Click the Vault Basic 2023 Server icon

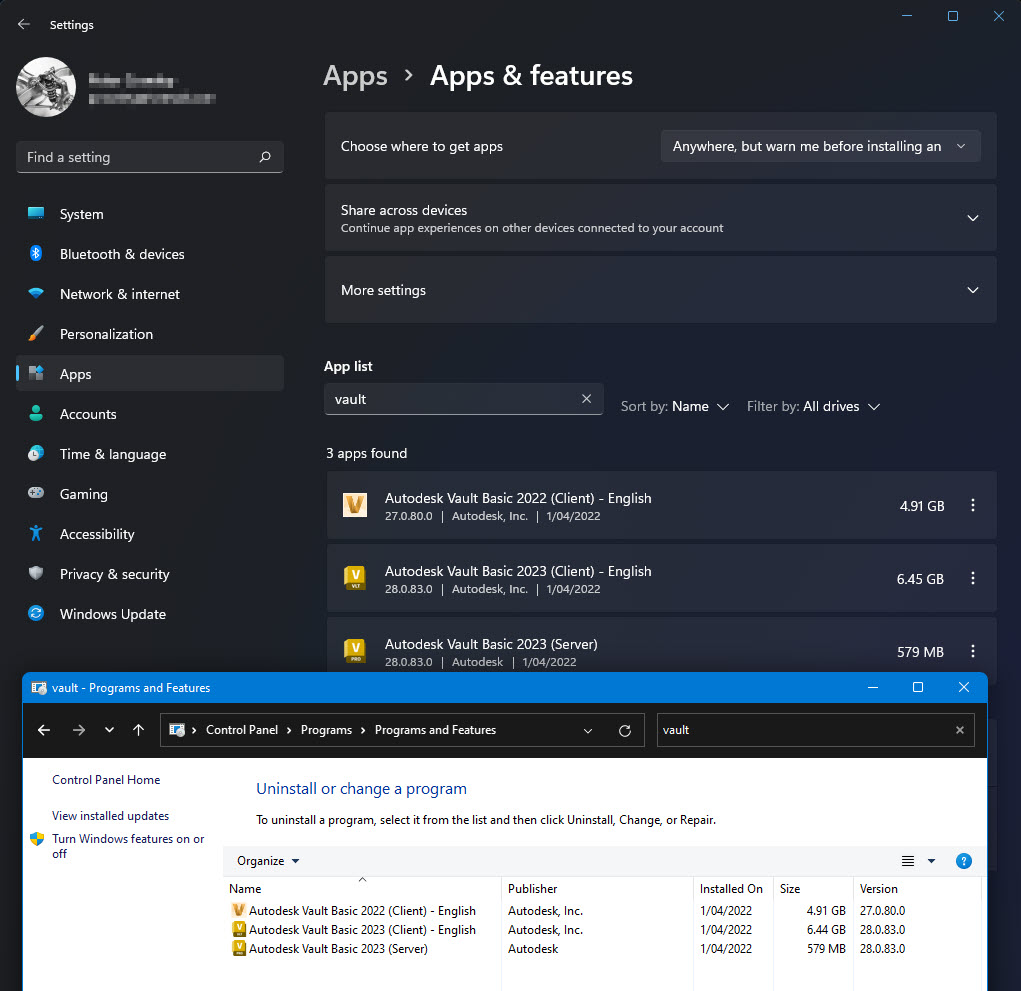354,651
